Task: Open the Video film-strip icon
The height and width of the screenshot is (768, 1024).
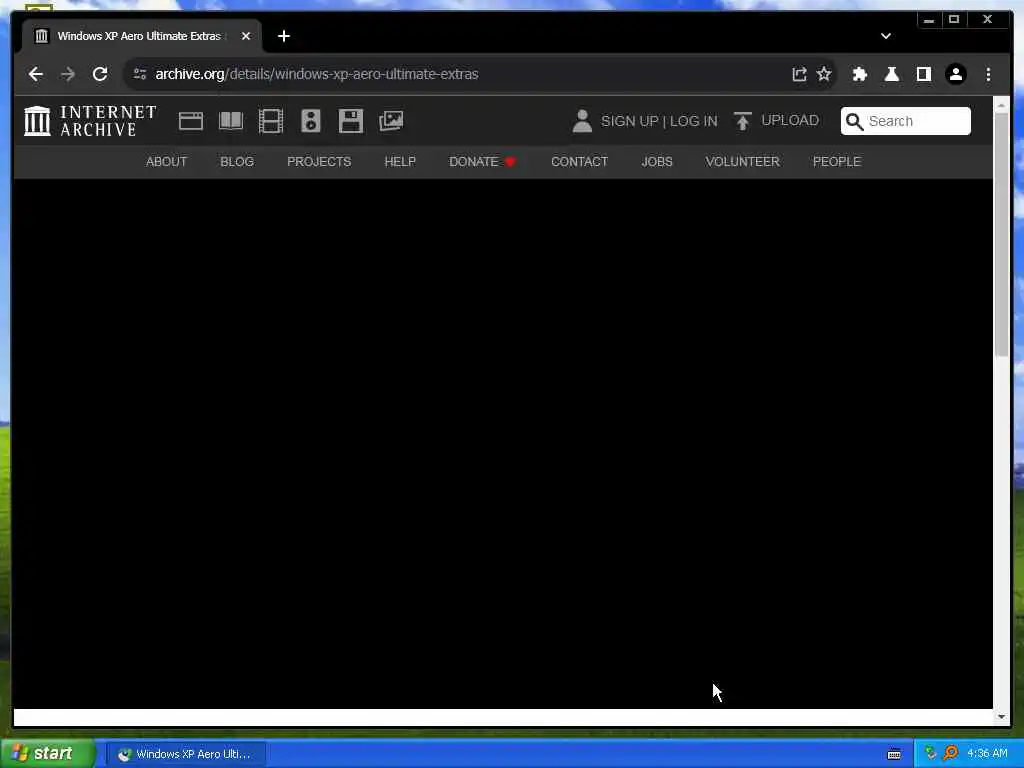Action: click(270, 121)
